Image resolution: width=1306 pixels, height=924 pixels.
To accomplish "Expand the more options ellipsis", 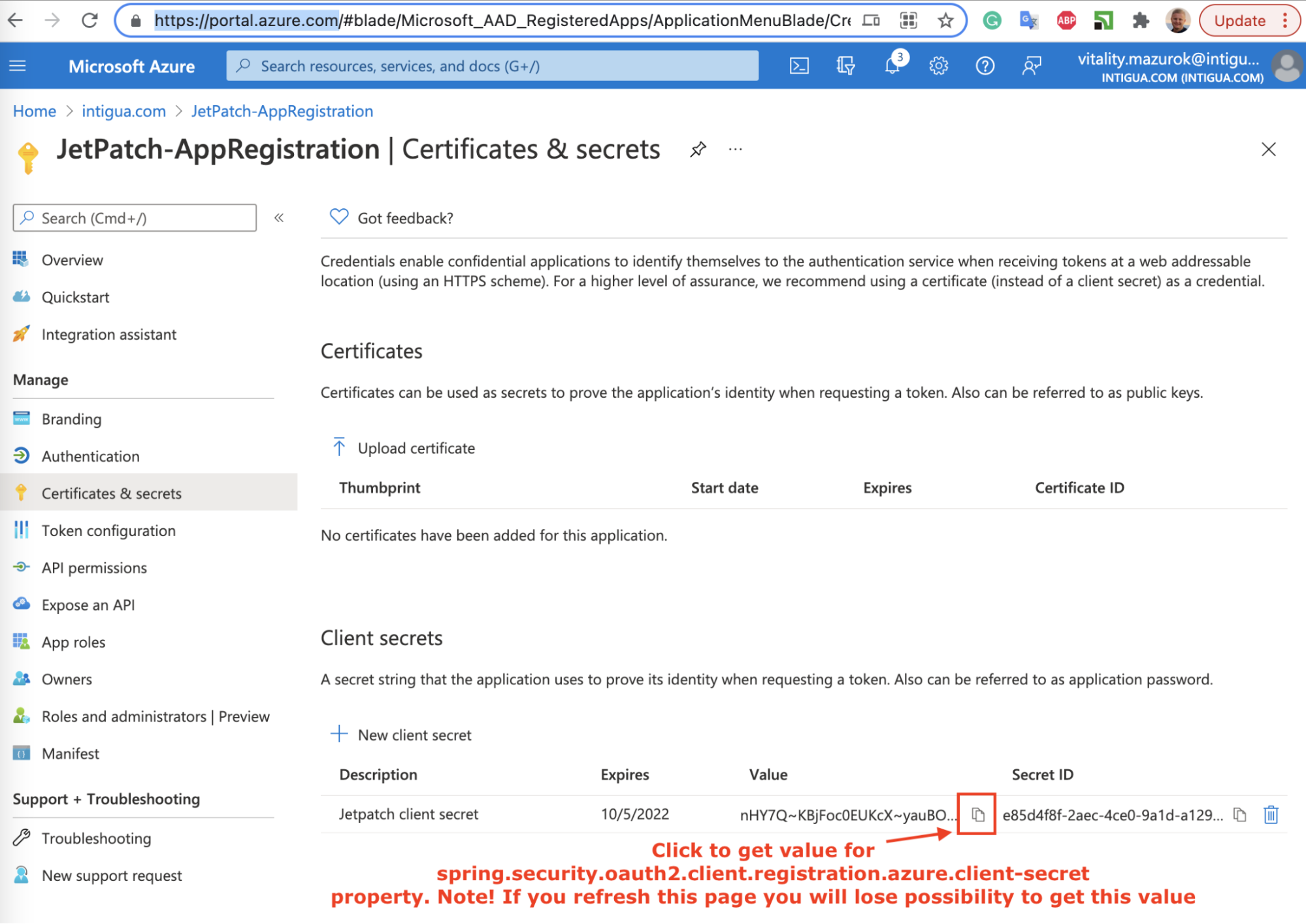I will tap(736, 150).
